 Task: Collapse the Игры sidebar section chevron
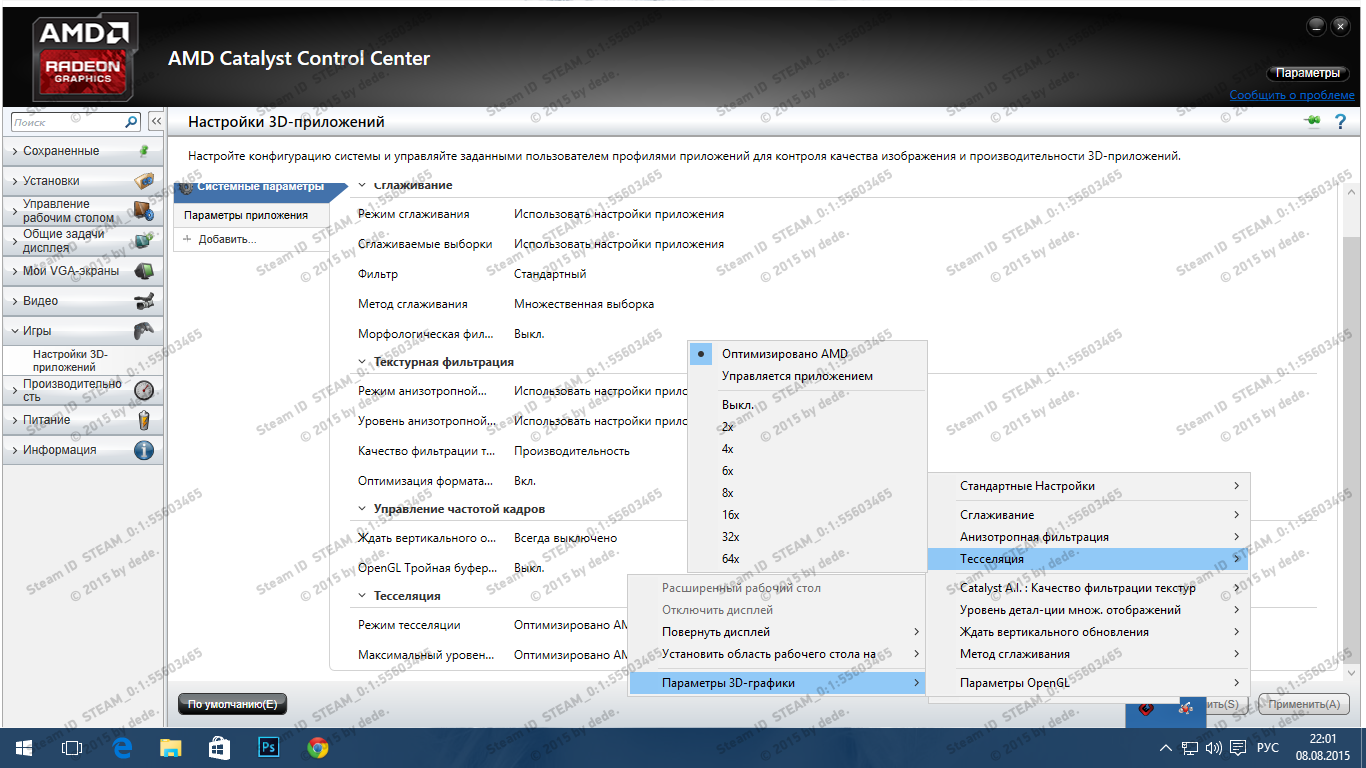click(14, 331)
